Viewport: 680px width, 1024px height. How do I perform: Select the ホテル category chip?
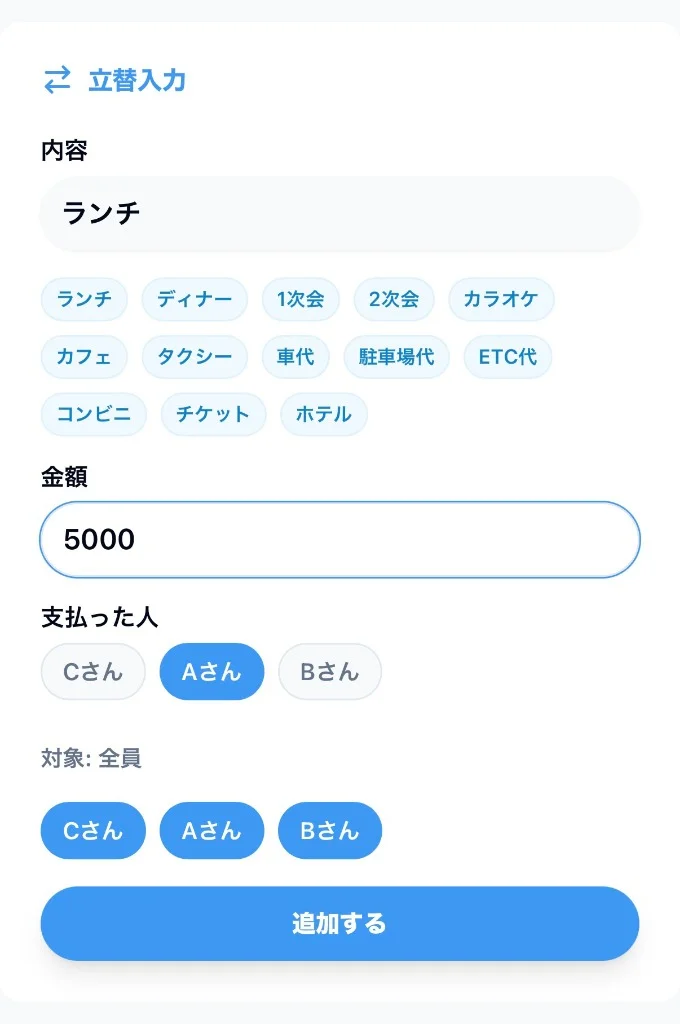(x=323, y=415)
